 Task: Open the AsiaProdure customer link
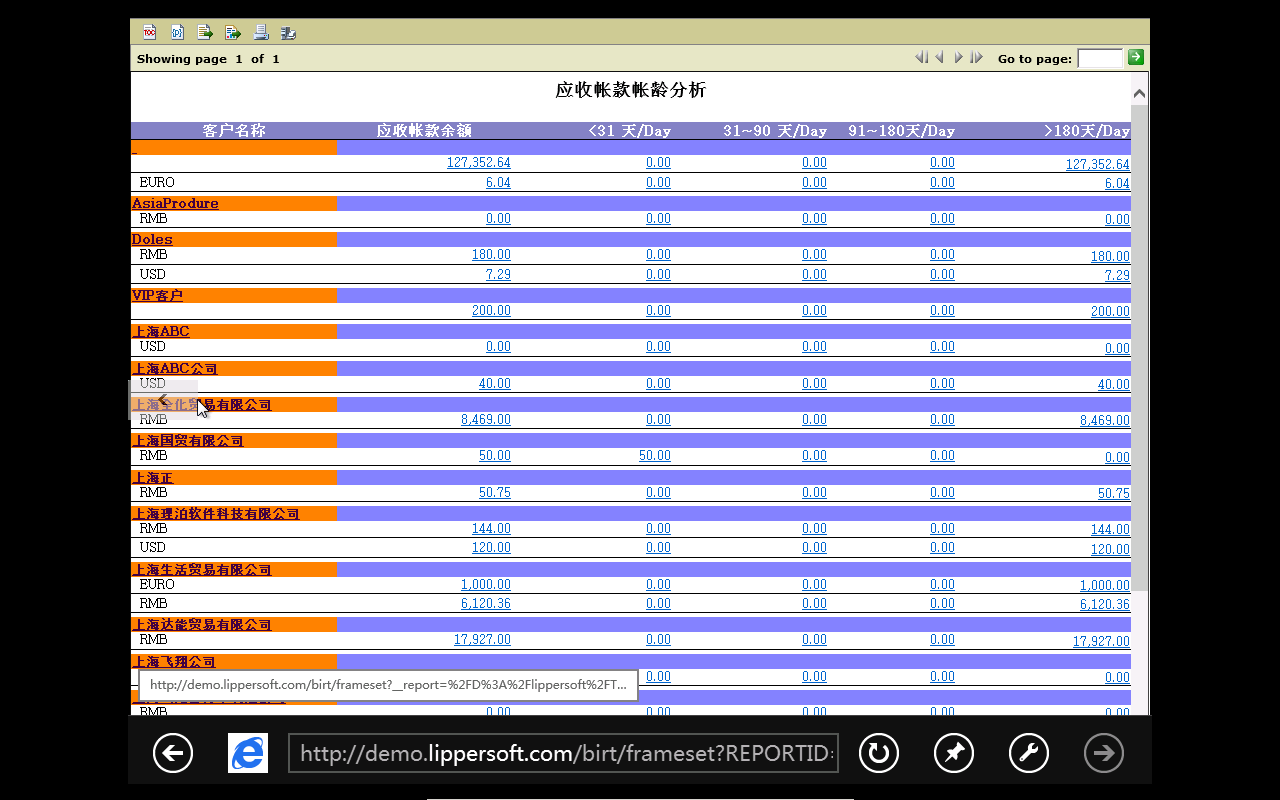(175, 203)
